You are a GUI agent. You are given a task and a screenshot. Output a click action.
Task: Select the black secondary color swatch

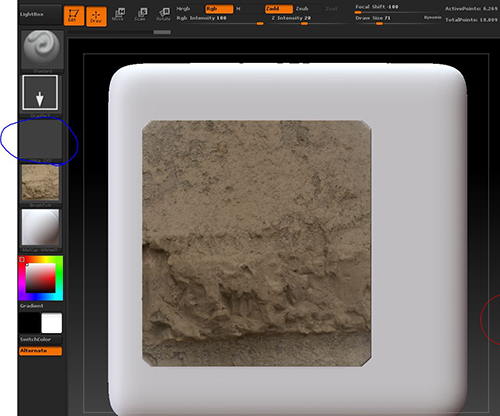coord(30,323)
